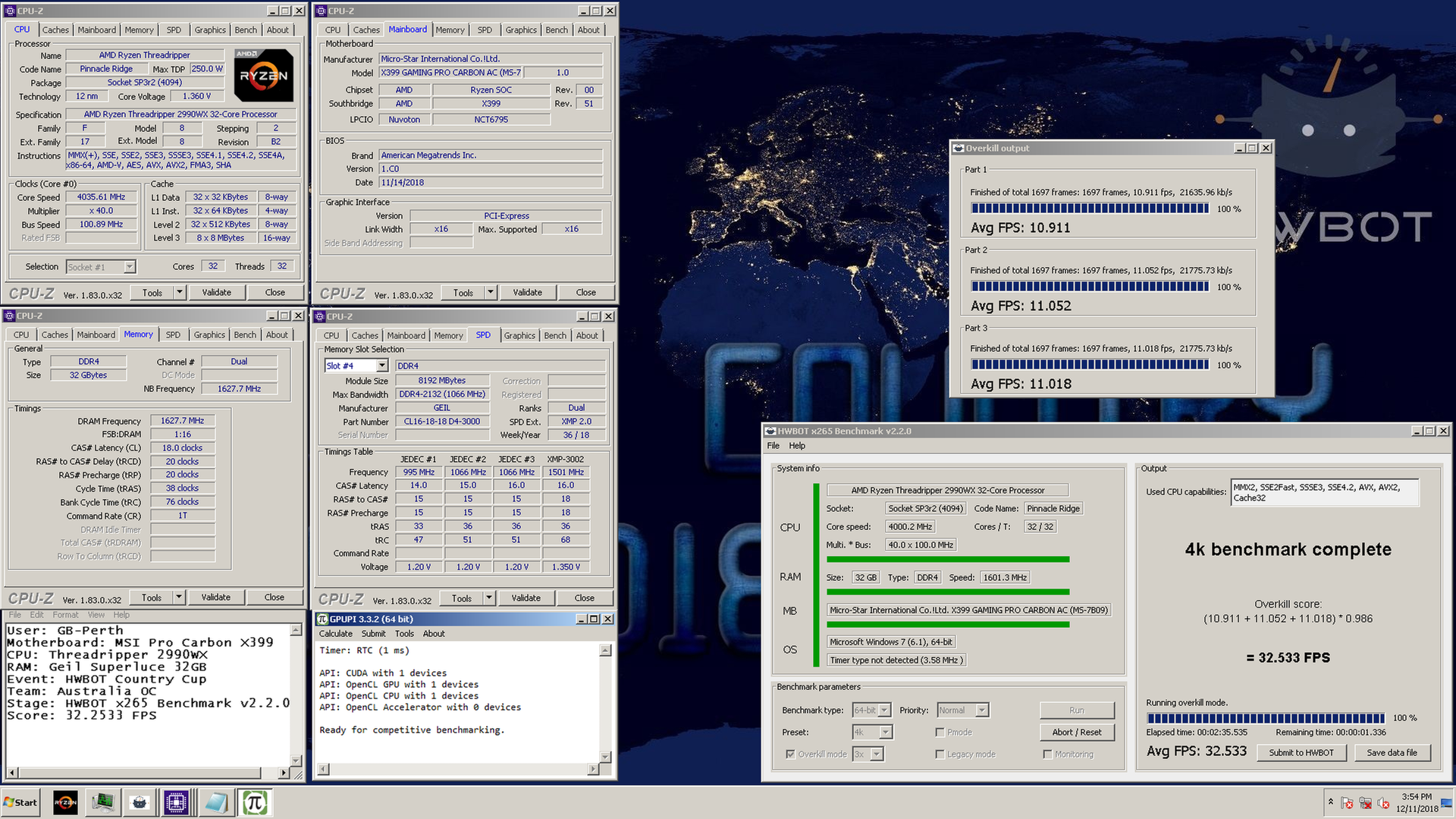
Task: Open the Overkill mode 3x dropdown
Action: tap(868, 754)
